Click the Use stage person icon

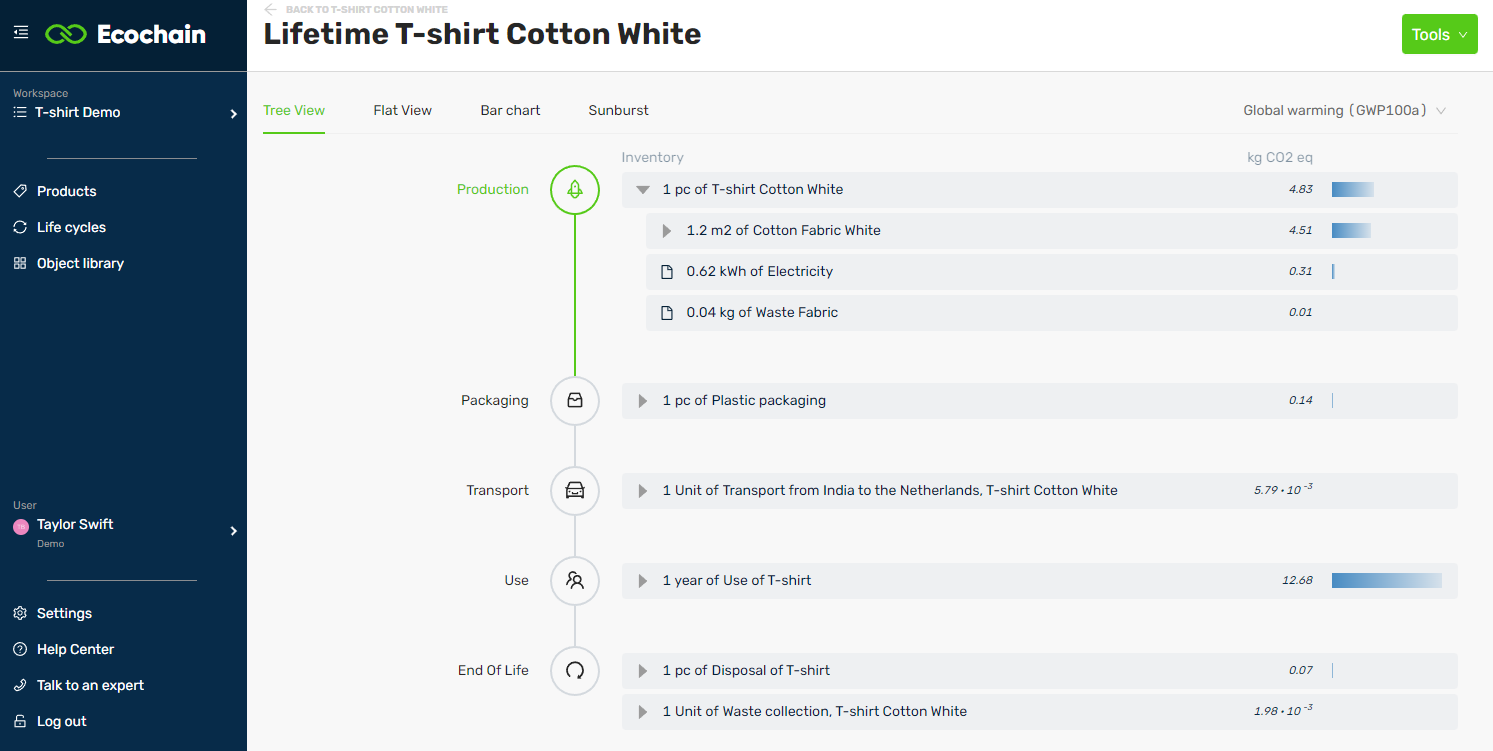(575, 581)
